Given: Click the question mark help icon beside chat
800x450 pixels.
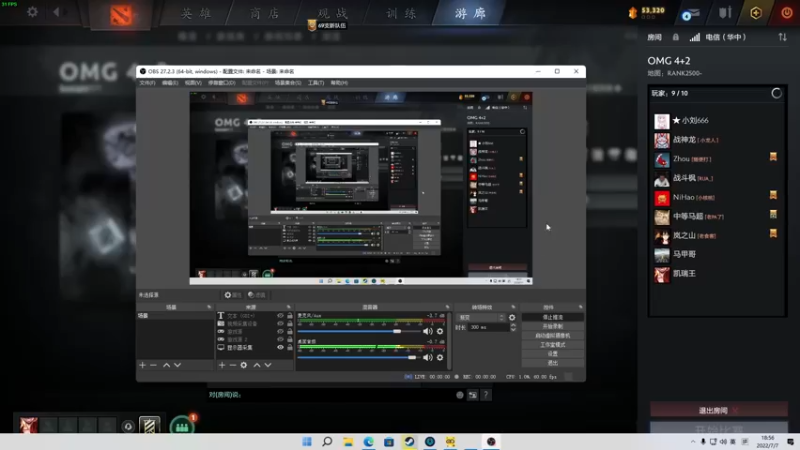Looking at the screenshot, I should (x=486, y=394).
